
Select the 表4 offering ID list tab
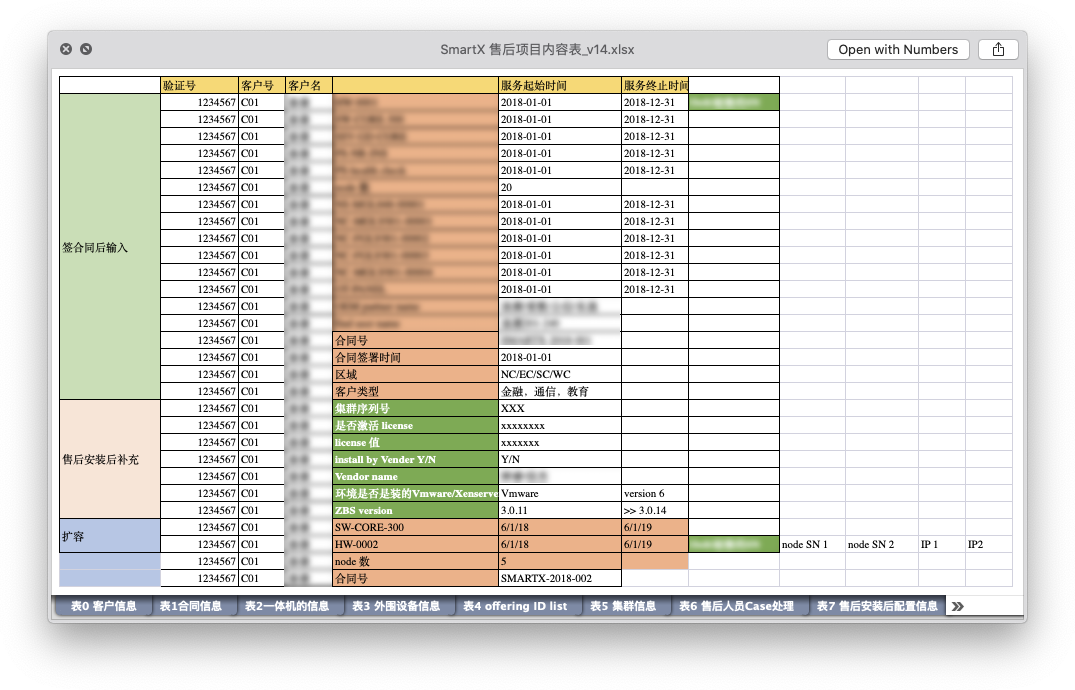[x=515, y=606]
